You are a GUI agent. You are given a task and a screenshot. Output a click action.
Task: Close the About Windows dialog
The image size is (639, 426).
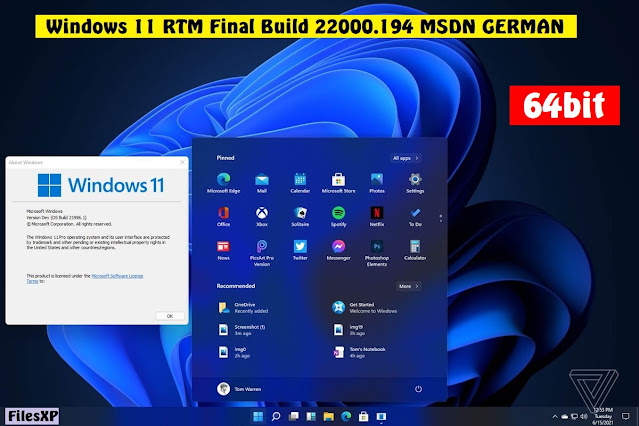click(183, 162)
